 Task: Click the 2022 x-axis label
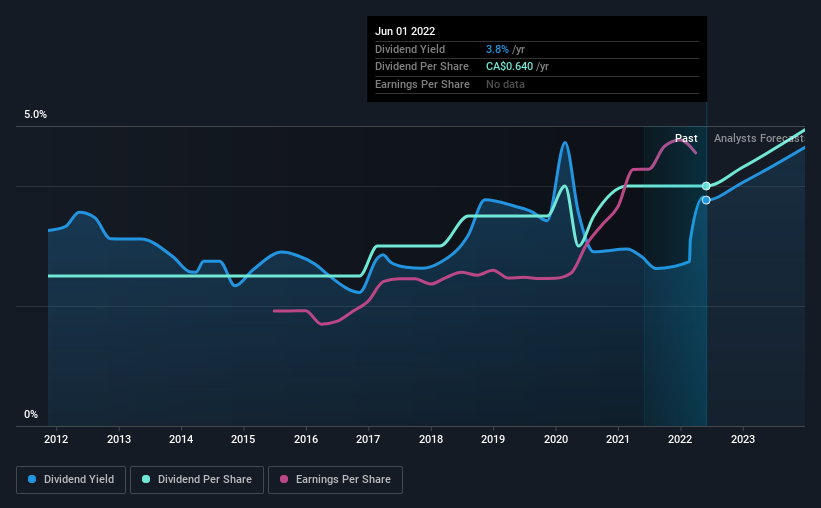680,439
